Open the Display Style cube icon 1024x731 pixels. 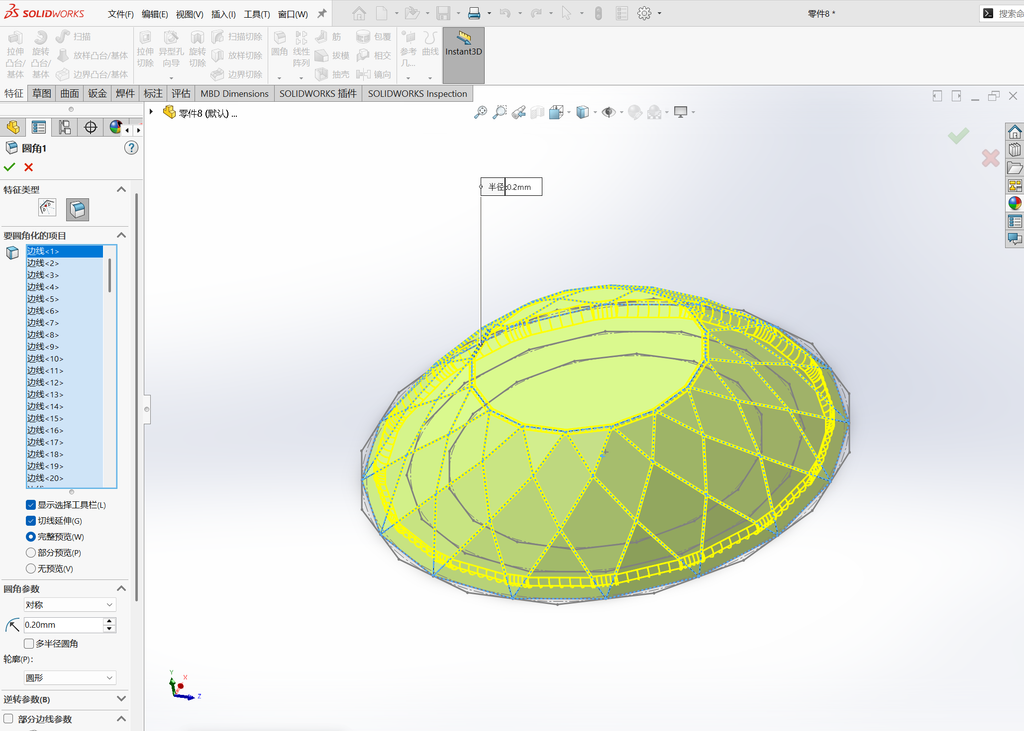pos(583,112)
